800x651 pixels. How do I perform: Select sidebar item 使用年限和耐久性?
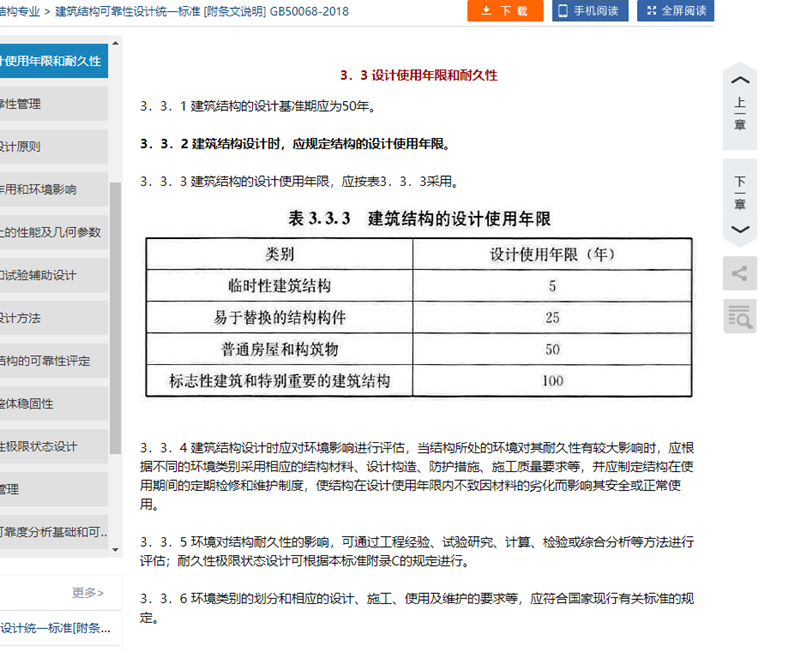pyautogui.click(x=54, y=61)
